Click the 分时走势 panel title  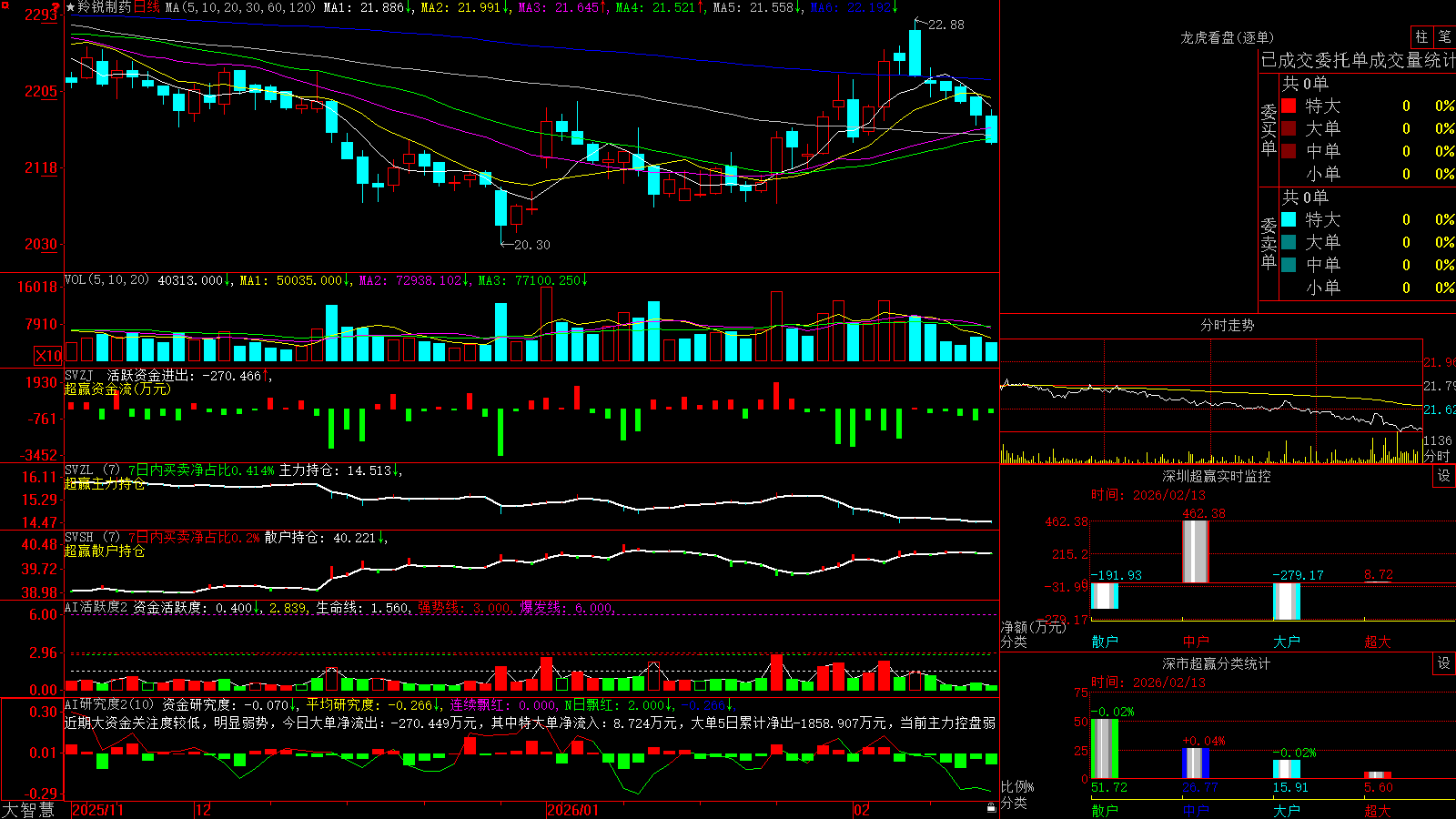point(1227,325)
